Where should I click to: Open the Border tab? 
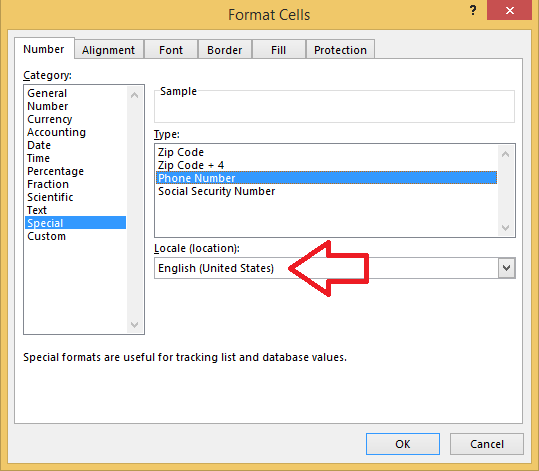click(x=225, y=50)
